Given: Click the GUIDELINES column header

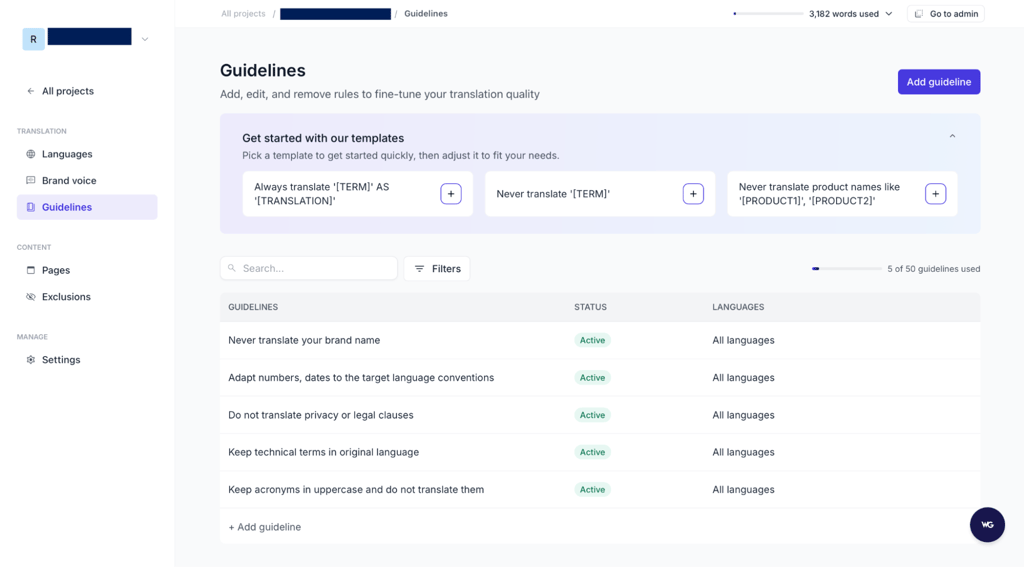Looking at the screenshot, I should pyautogui.click(x=253, y=307).
